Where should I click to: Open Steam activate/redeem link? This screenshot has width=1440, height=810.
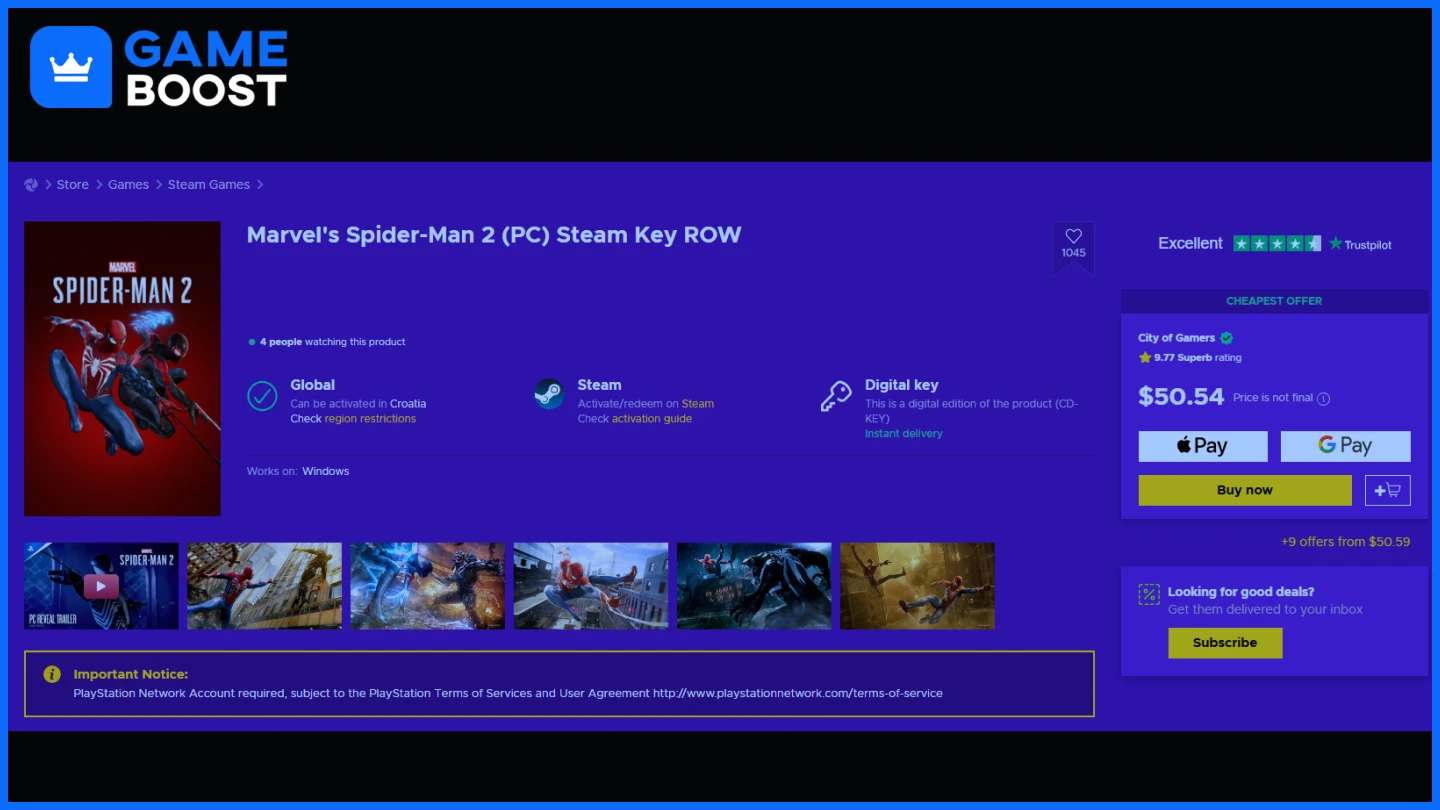point(698,404)
